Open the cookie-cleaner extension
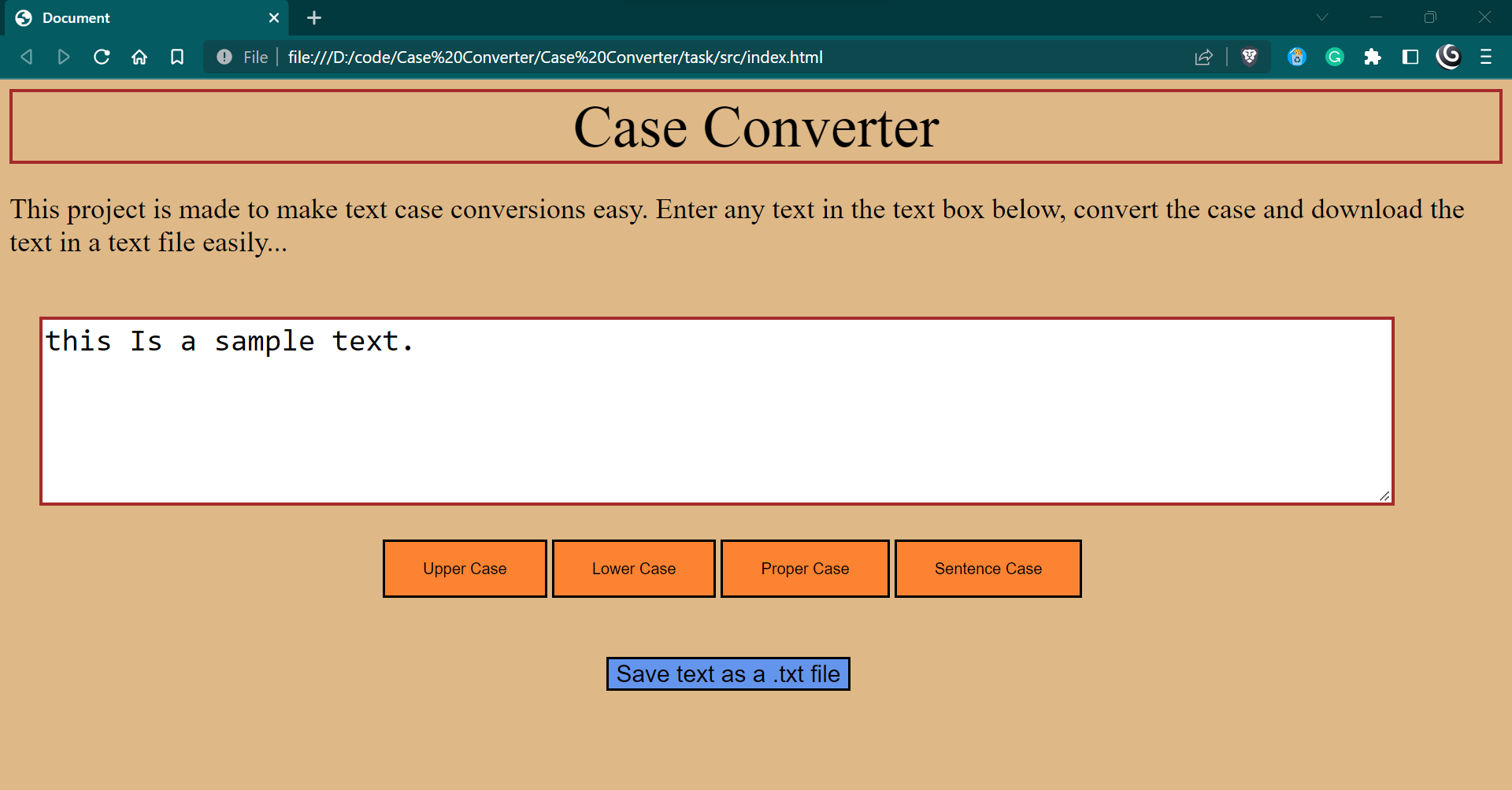The width and height of the screenshot is (1512, 790). 1296,57
